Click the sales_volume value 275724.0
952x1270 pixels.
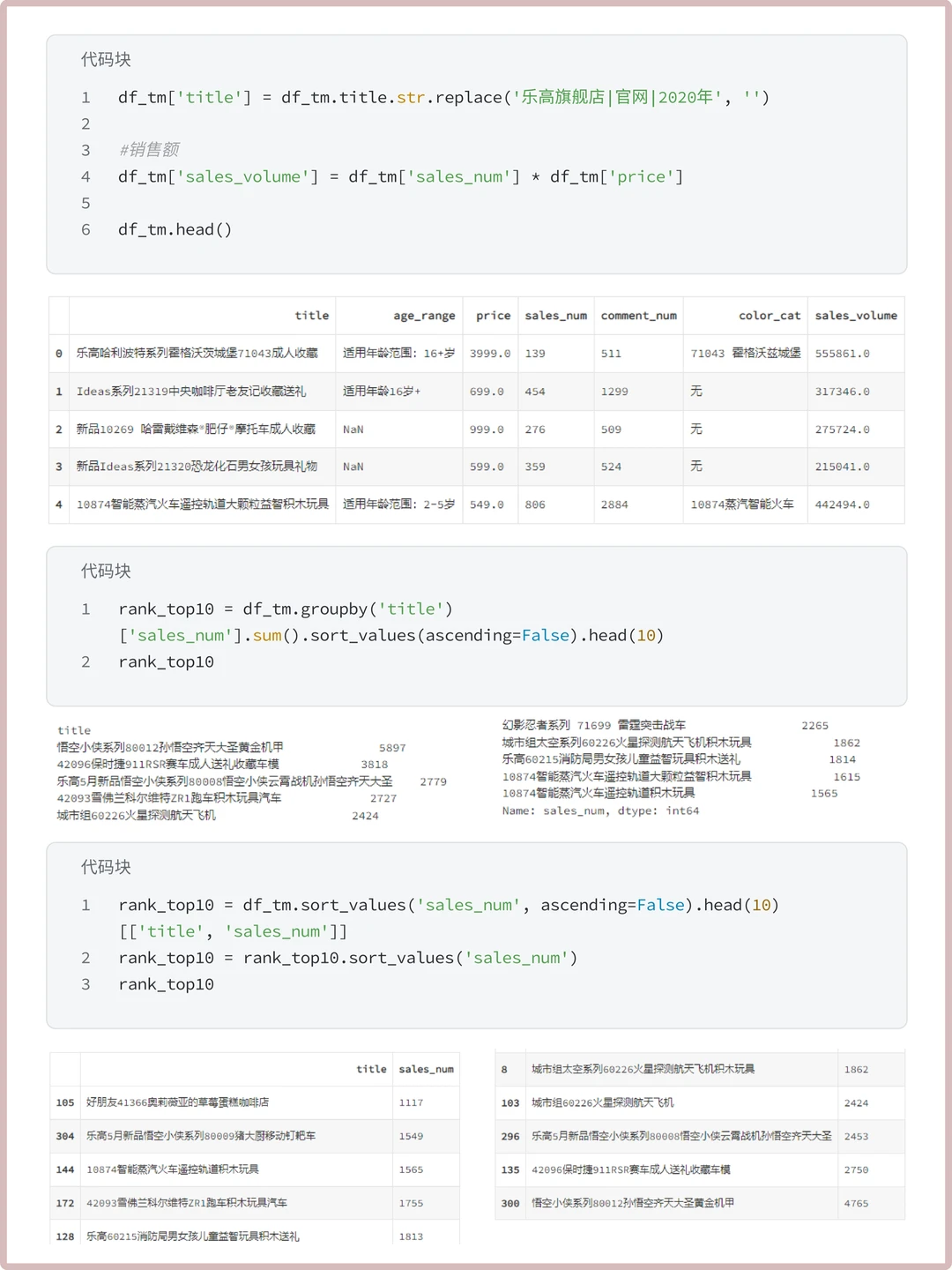(x=842, y=430)
